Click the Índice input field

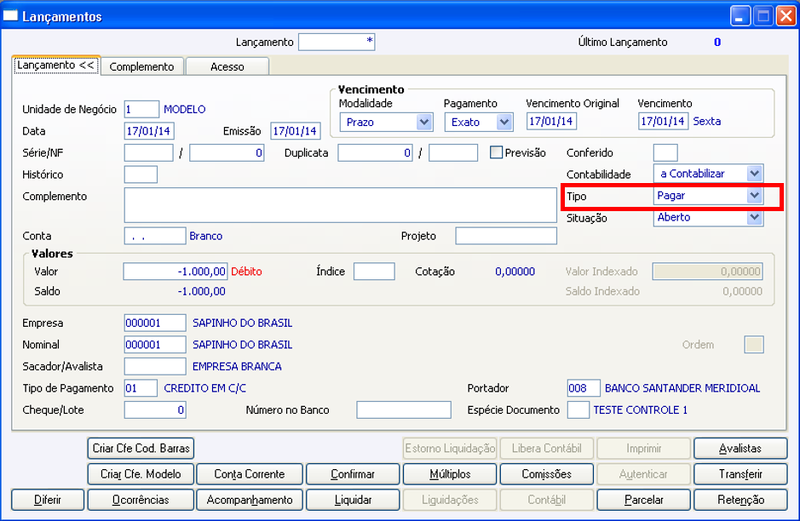(374, 271)
